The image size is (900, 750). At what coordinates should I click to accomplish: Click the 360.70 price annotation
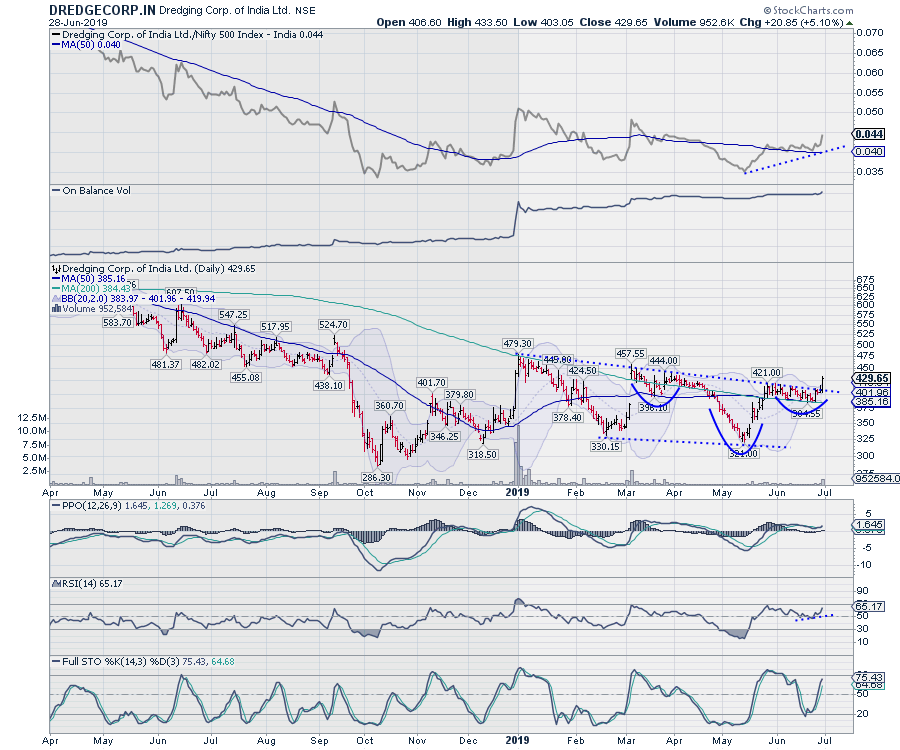(x=389, y=406)
